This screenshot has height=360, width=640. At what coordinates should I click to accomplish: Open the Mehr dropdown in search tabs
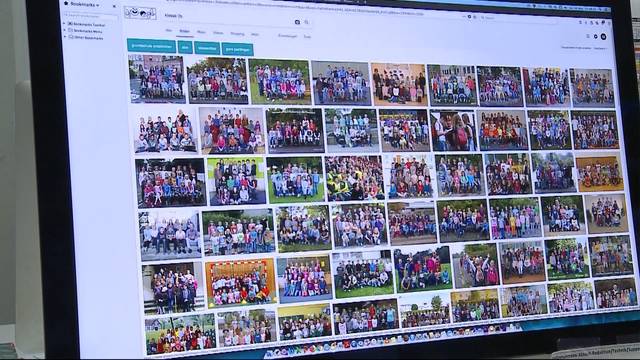(255, 34)
